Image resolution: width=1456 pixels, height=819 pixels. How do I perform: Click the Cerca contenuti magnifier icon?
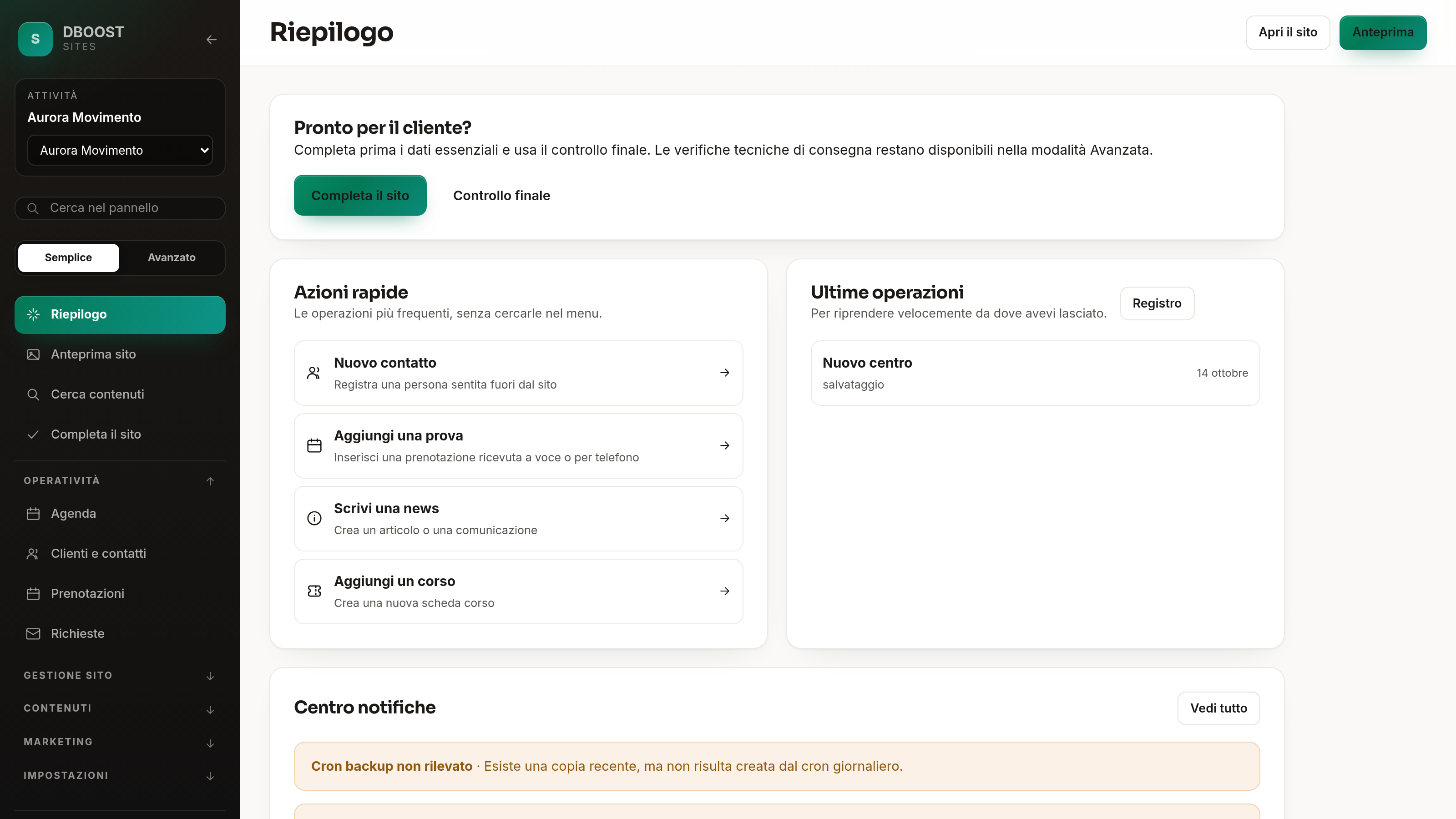pyautogui.click(x=33, y=394)
